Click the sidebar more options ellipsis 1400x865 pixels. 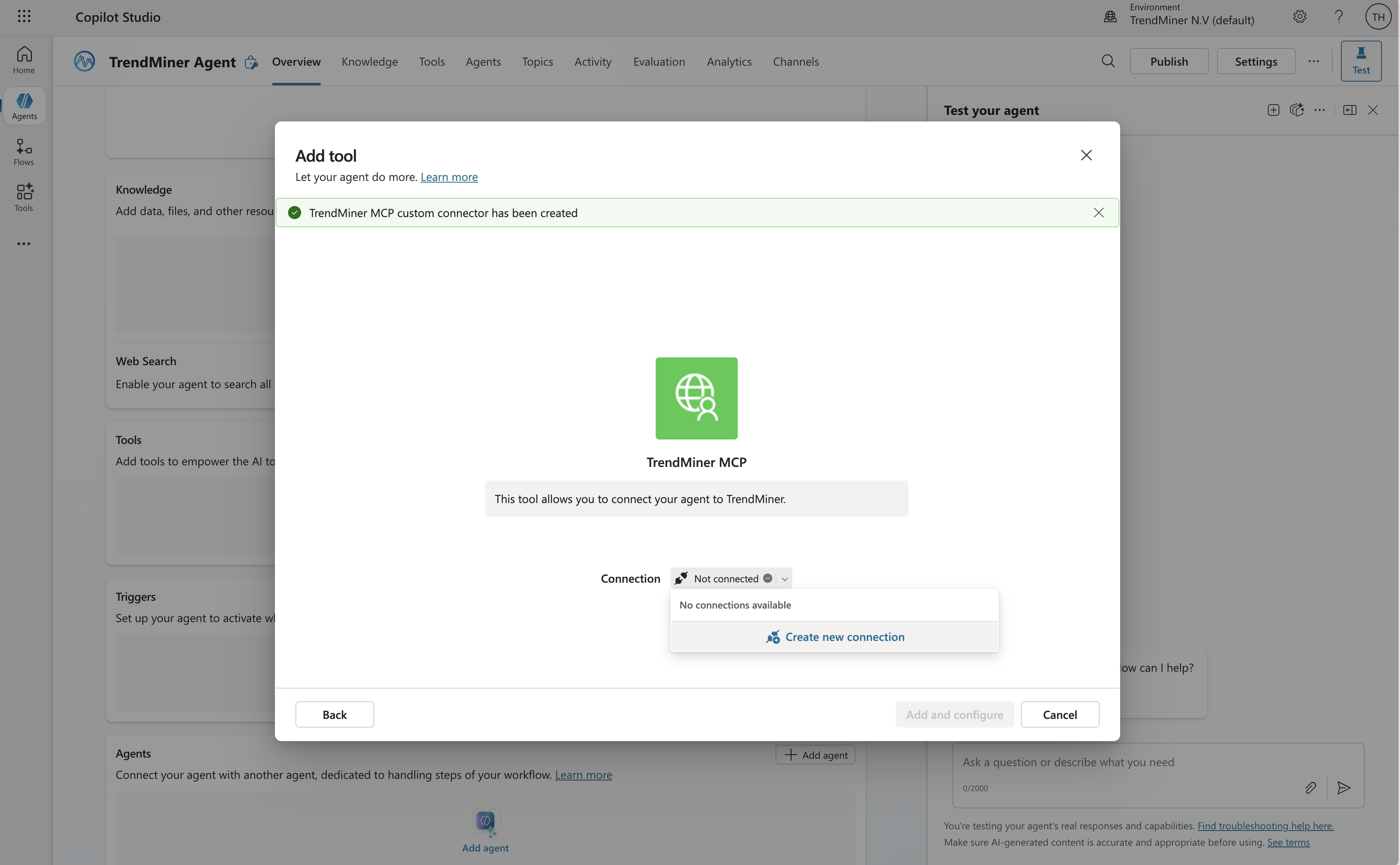coord(24,244)
